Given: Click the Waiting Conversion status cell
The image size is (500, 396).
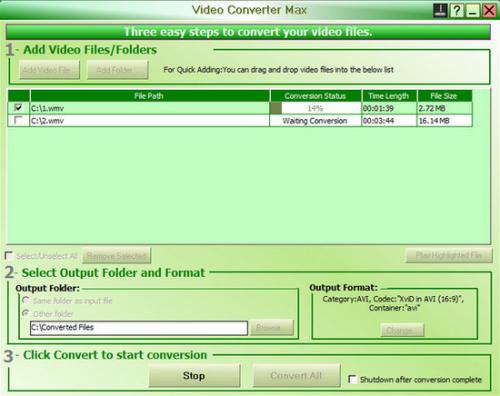Looking at the screenshot, I should 315,121.
